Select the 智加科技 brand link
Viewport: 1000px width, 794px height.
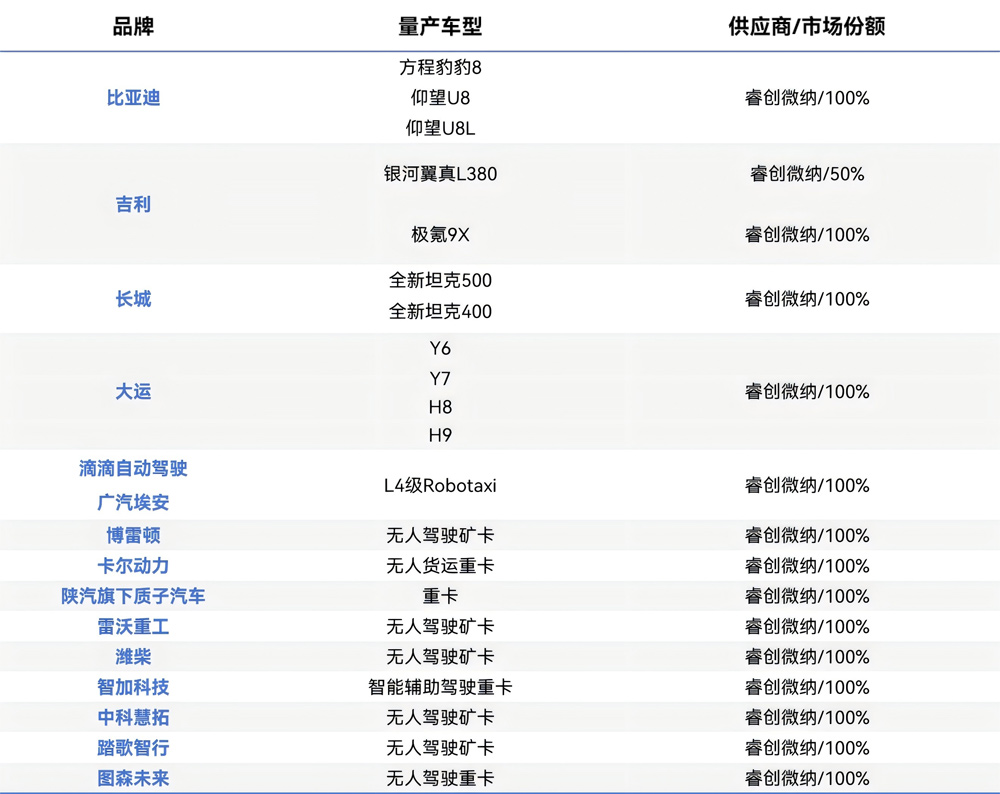coord(133,687)
